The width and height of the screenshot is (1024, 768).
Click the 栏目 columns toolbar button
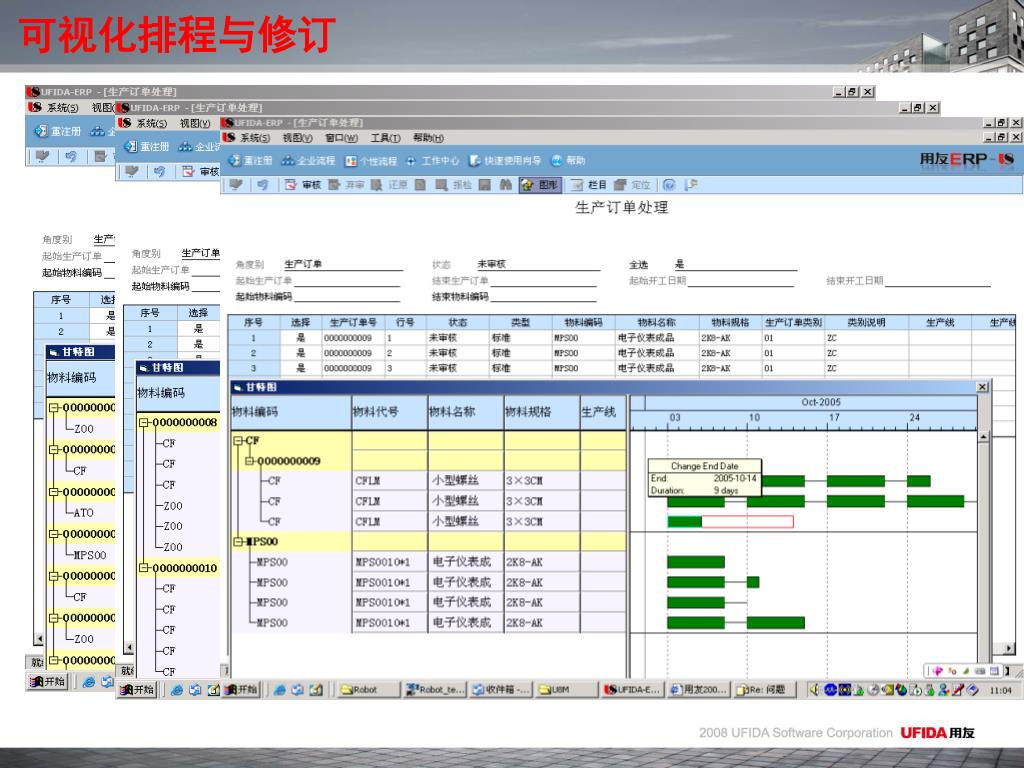coord(588,185)
